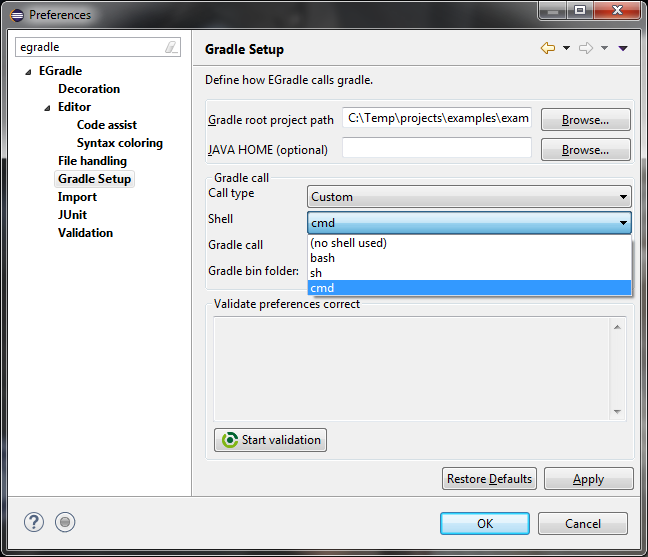Image resolution: width=648 pixels, height=557 pixels.
Task: Open the JUnit preference page
Action: (72, 215)
